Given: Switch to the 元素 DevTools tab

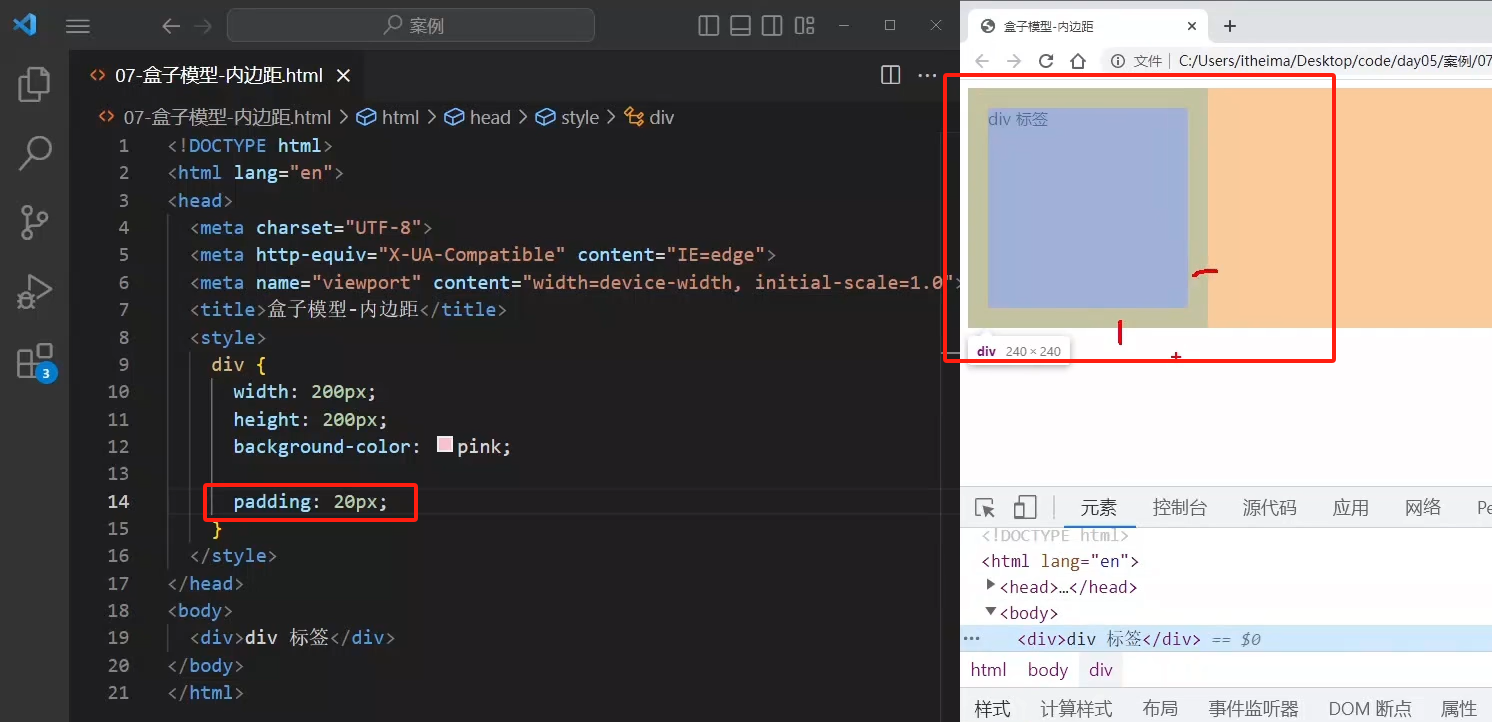Looking at the screenshot, I should pos(1099,507).
